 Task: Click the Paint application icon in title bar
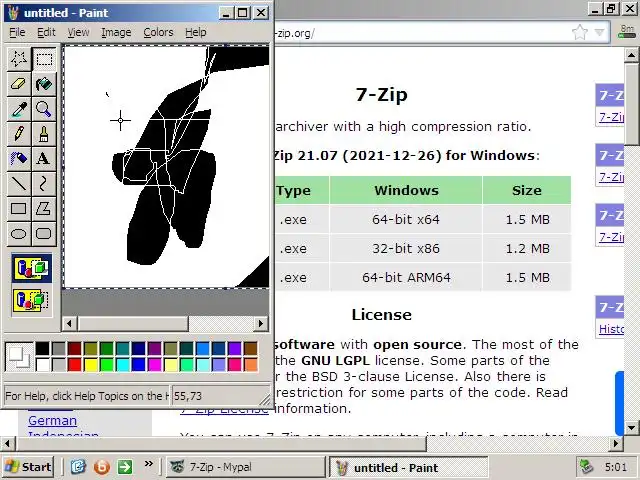13,13
